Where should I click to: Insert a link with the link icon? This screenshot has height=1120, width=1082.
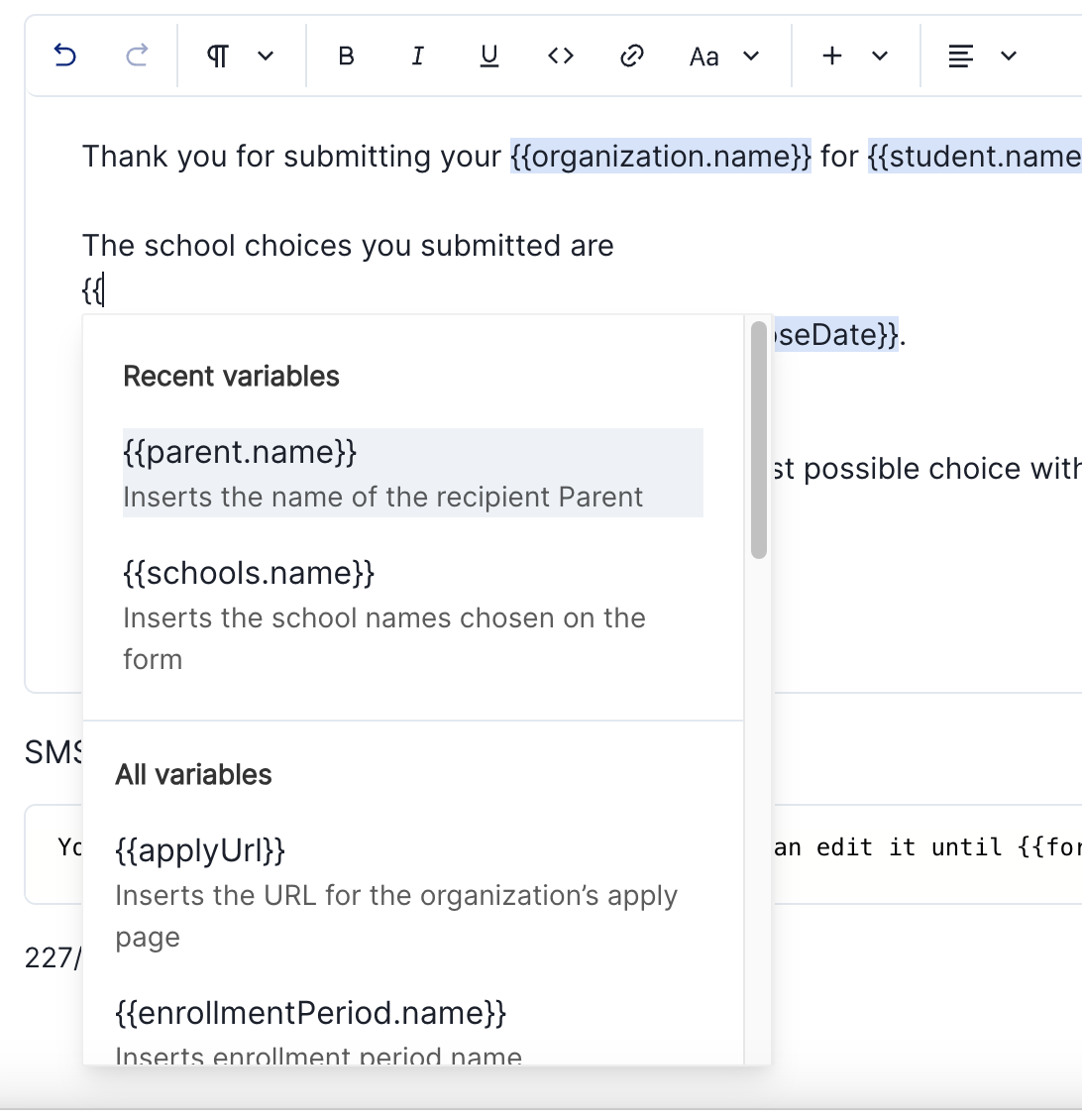pyautogui.click(x=631, y=56)
